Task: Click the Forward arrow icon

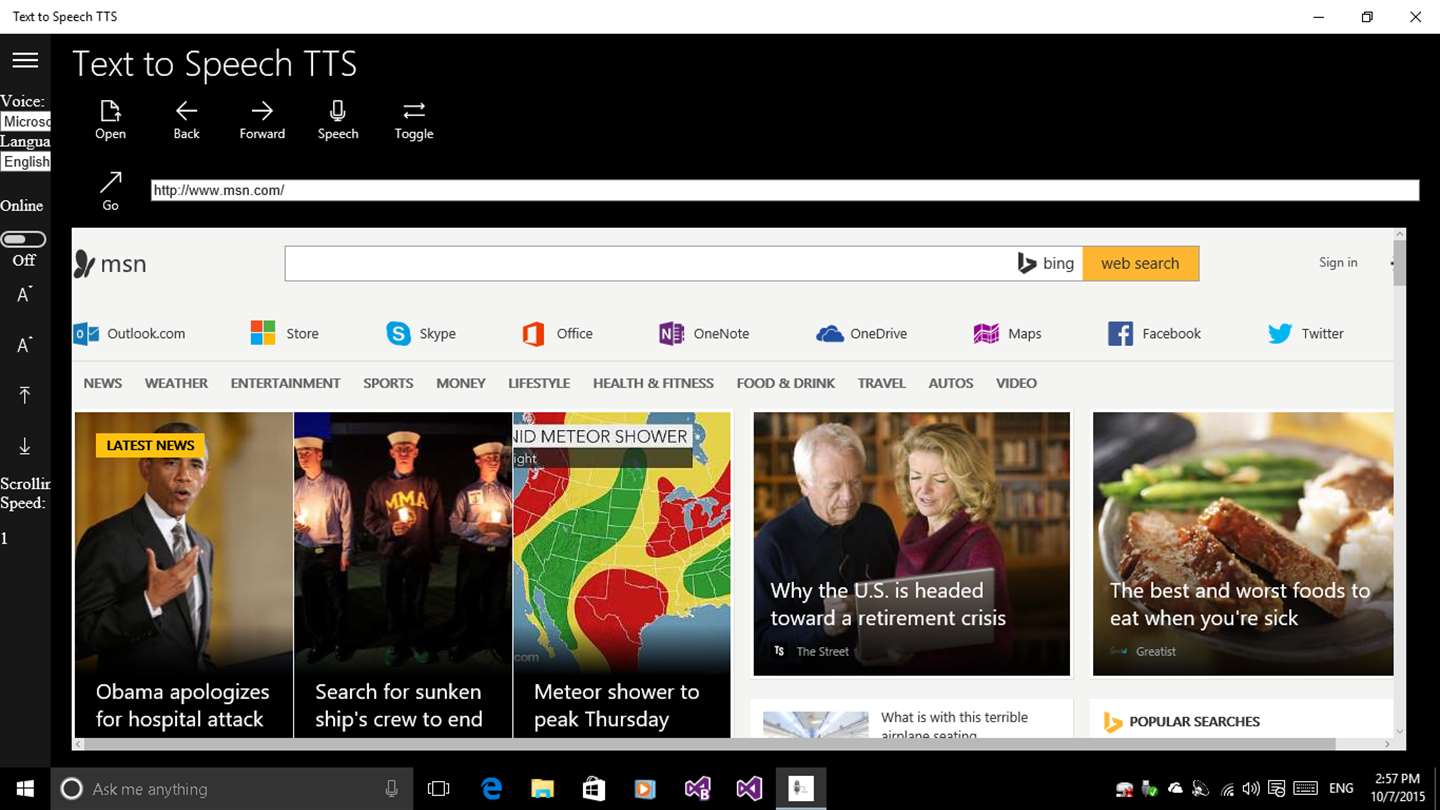Action: tap(262, 111)
